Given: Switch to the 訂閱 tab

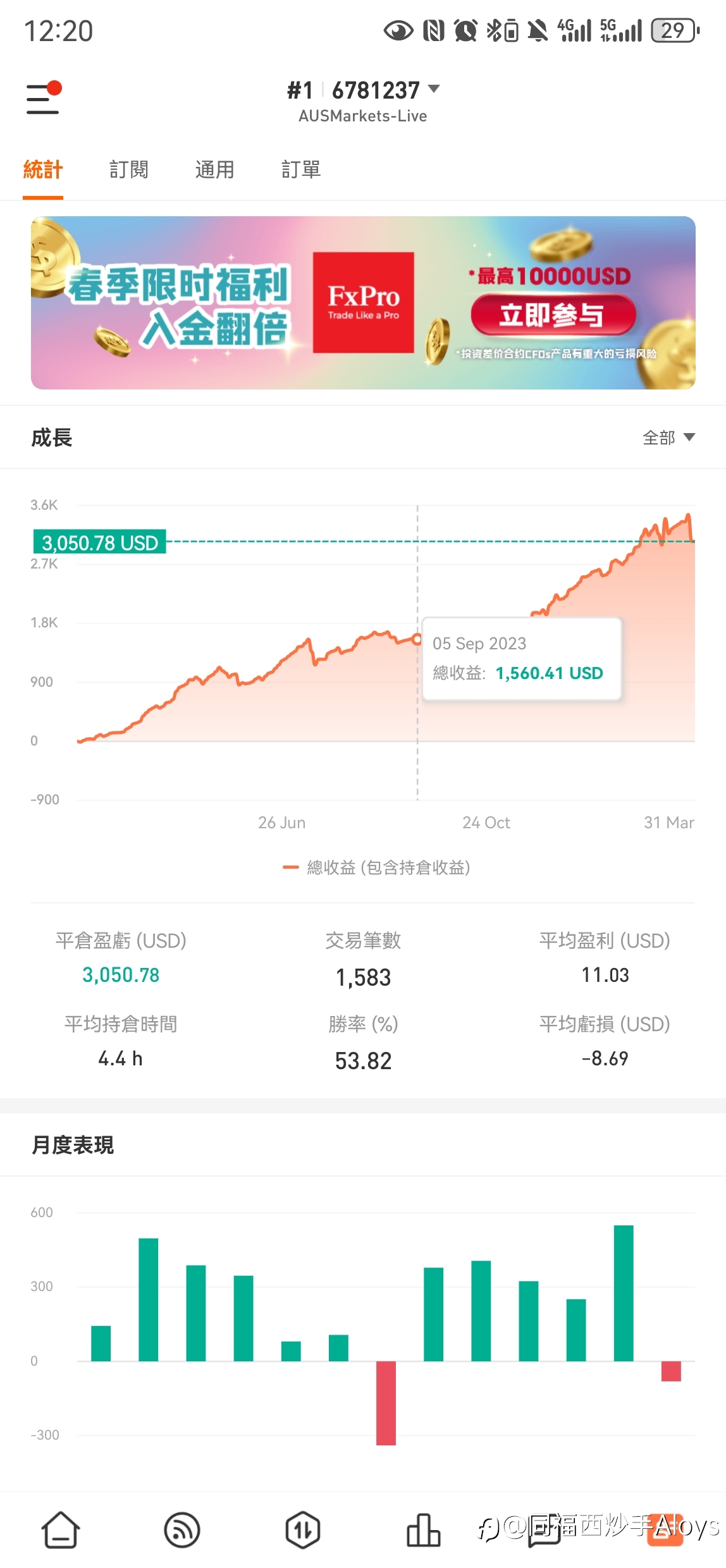Looking at the screenshot, I should click(x=129, y=169).
